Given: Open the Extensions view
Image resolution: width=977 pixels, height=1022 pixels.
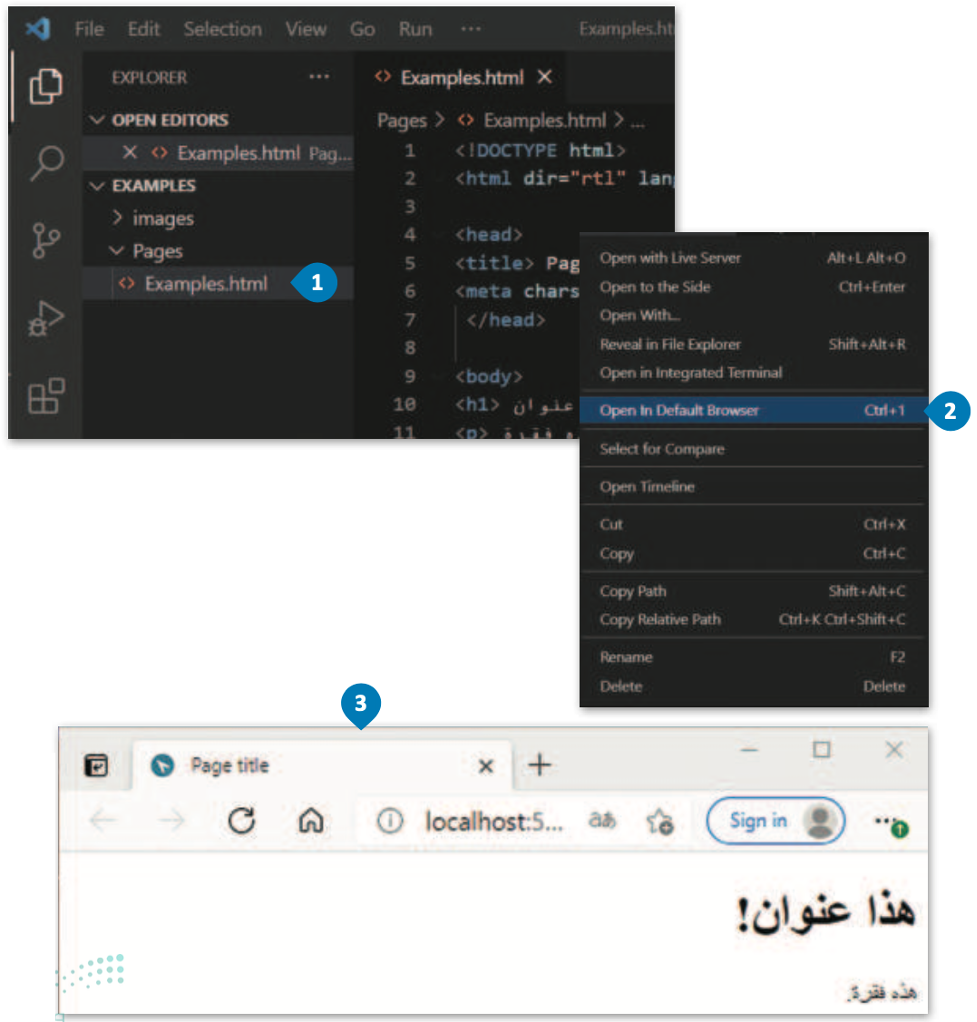Looking at the screenshot, I should click(46, 396).
